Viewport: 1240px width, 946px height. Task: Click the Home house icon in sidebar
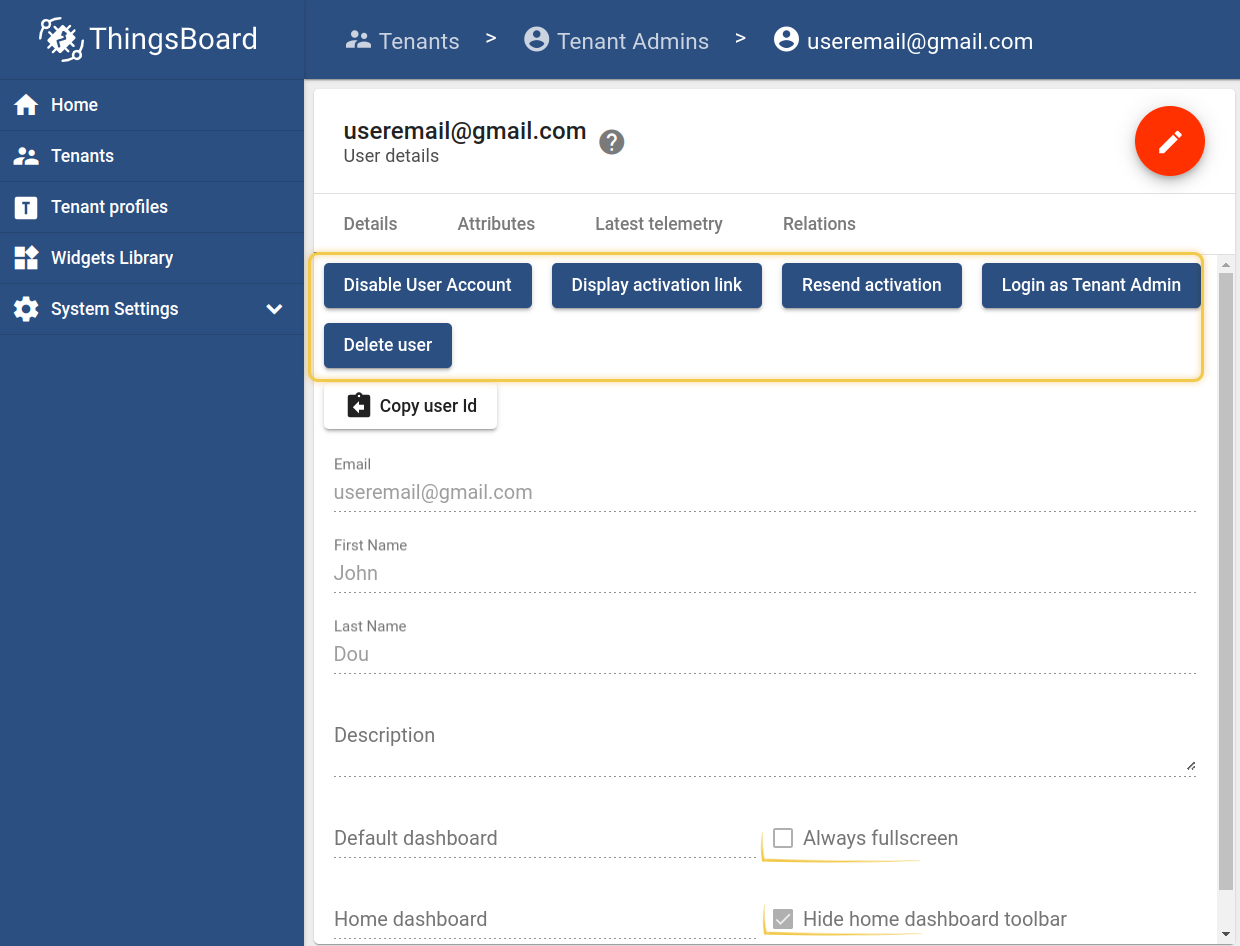26,105
